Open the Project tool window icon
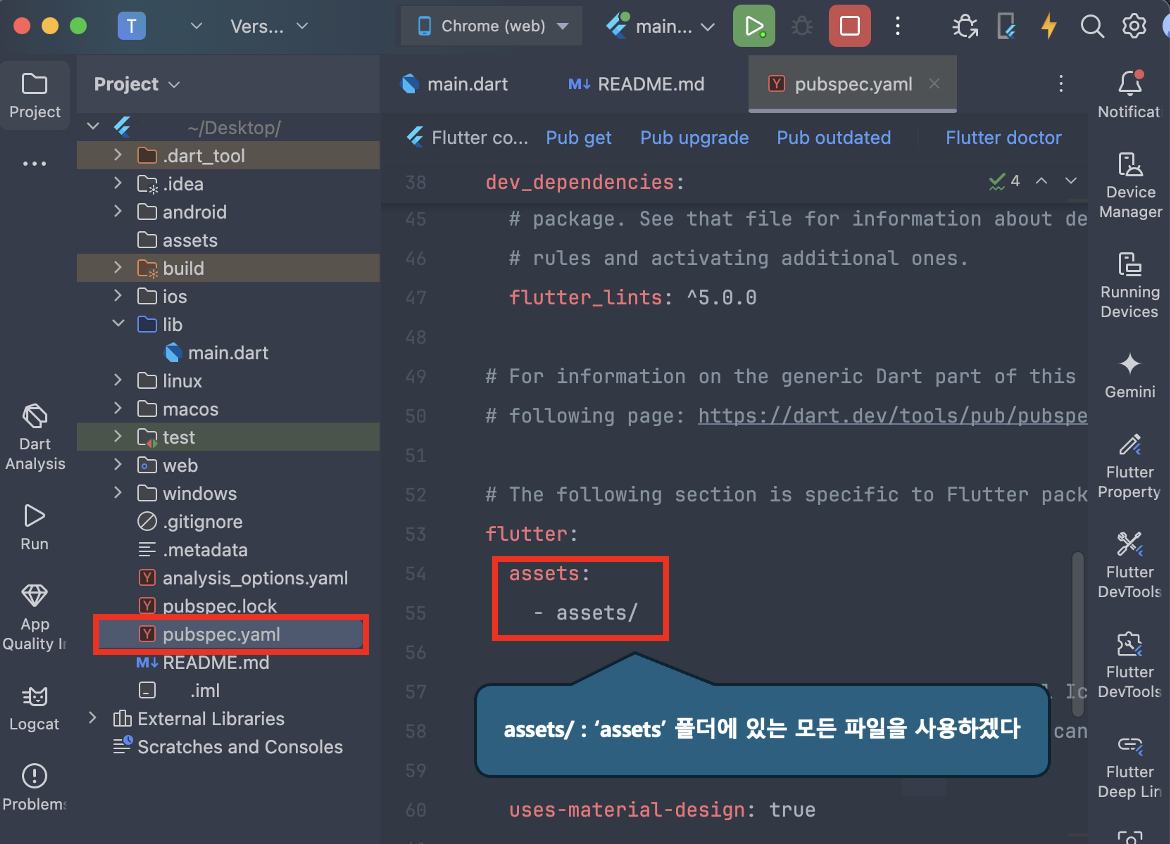The width and height of the screenshot is (1170, 844). pyautogui.click(x=34, y=96)
